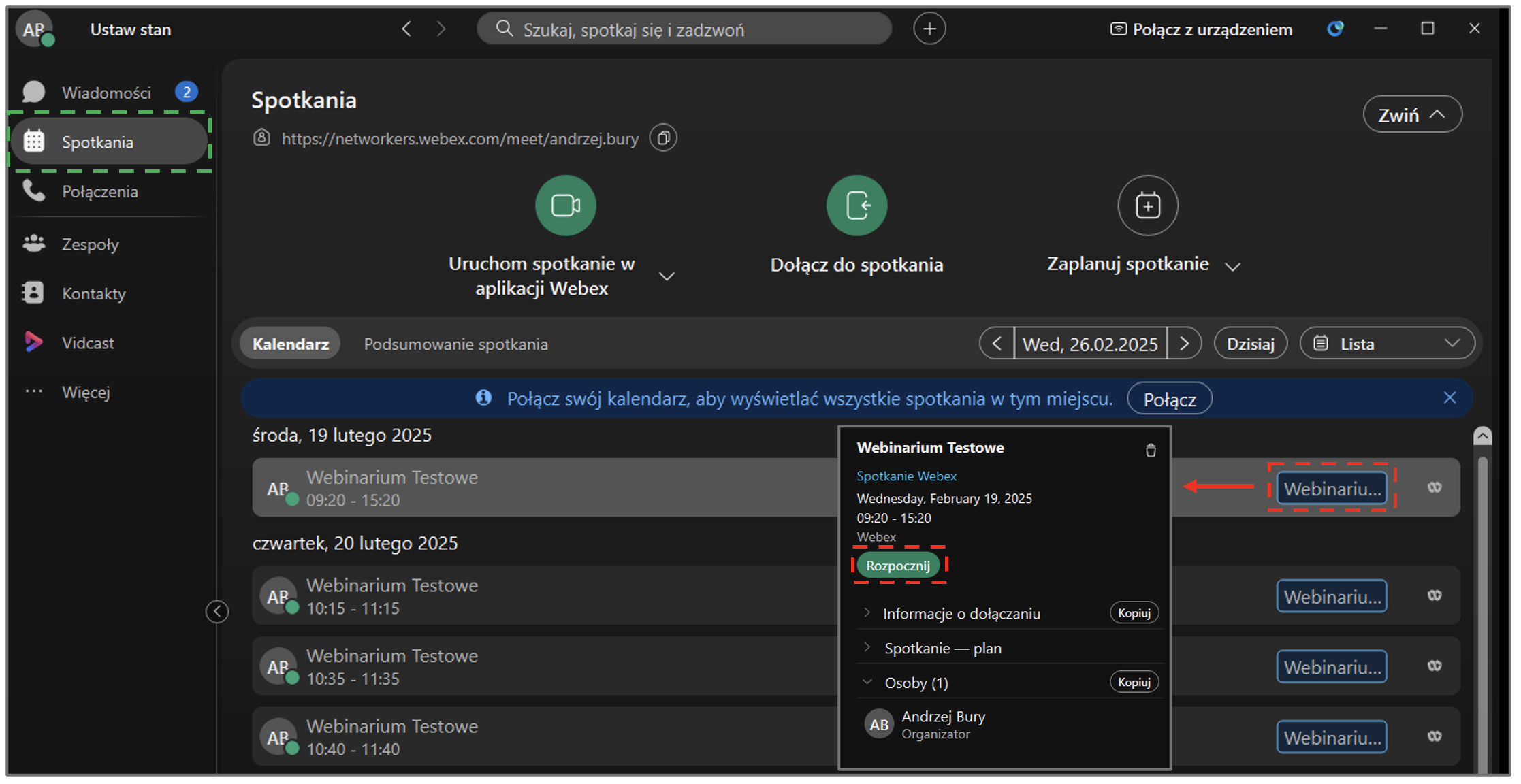Image resolution: width=1521 pixels, height=784 pixels.
Task: Click the Webex icon on 09:20 meeting row
Action: click(x=1435, y=487)
